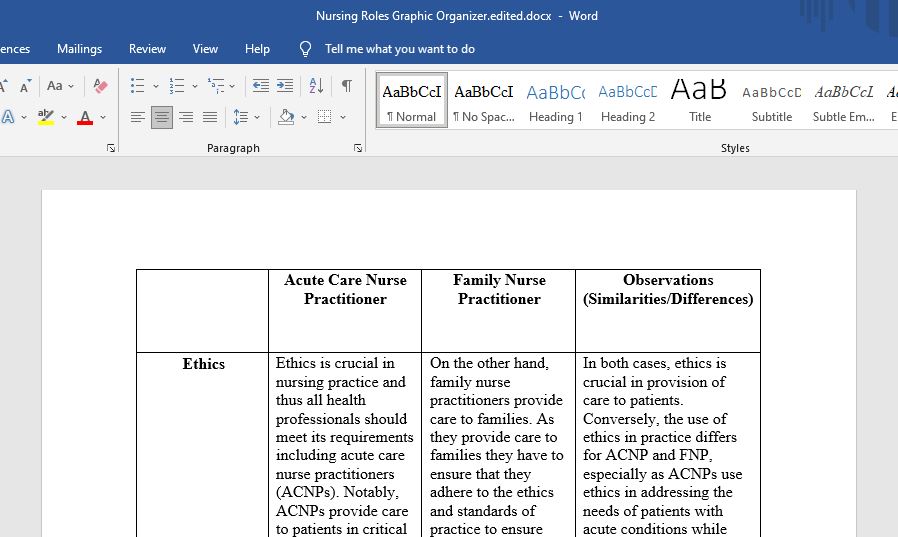Justify the paragraph text

[x=210, y=117]
